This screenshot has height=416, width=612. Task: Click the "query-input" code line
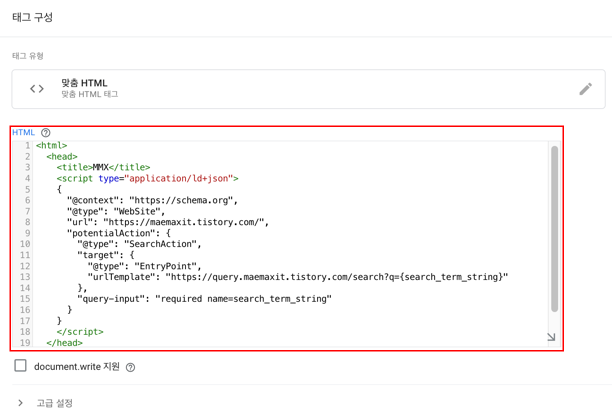click(205, 299)
